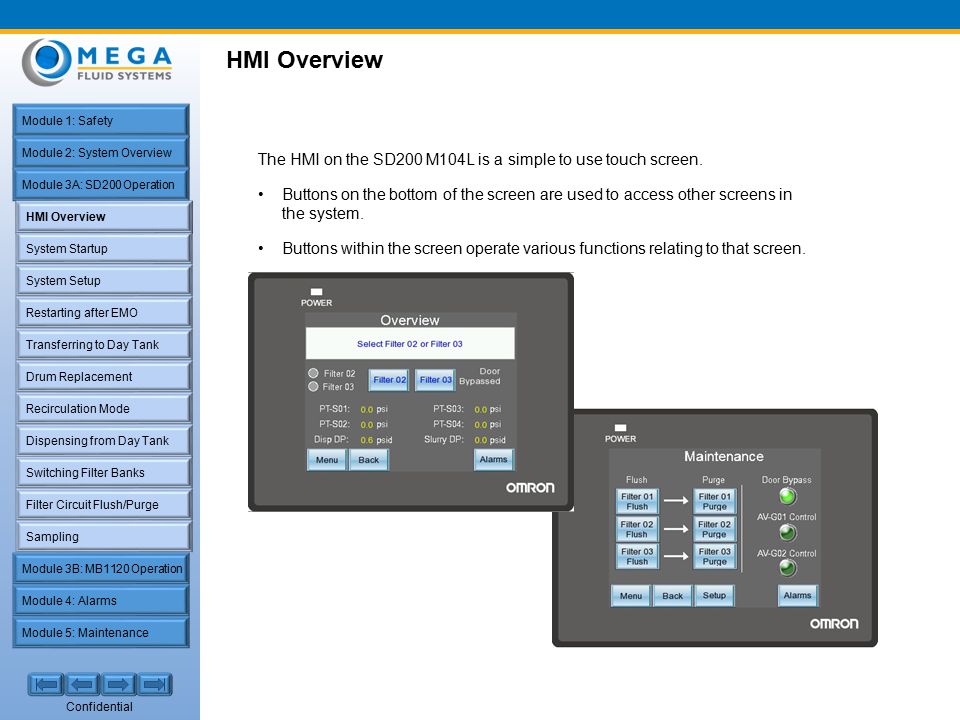This screenshot has width=960, height=720.
Task: Select the Filter 03 radio indicator
Action: click(x=313, y=386)
